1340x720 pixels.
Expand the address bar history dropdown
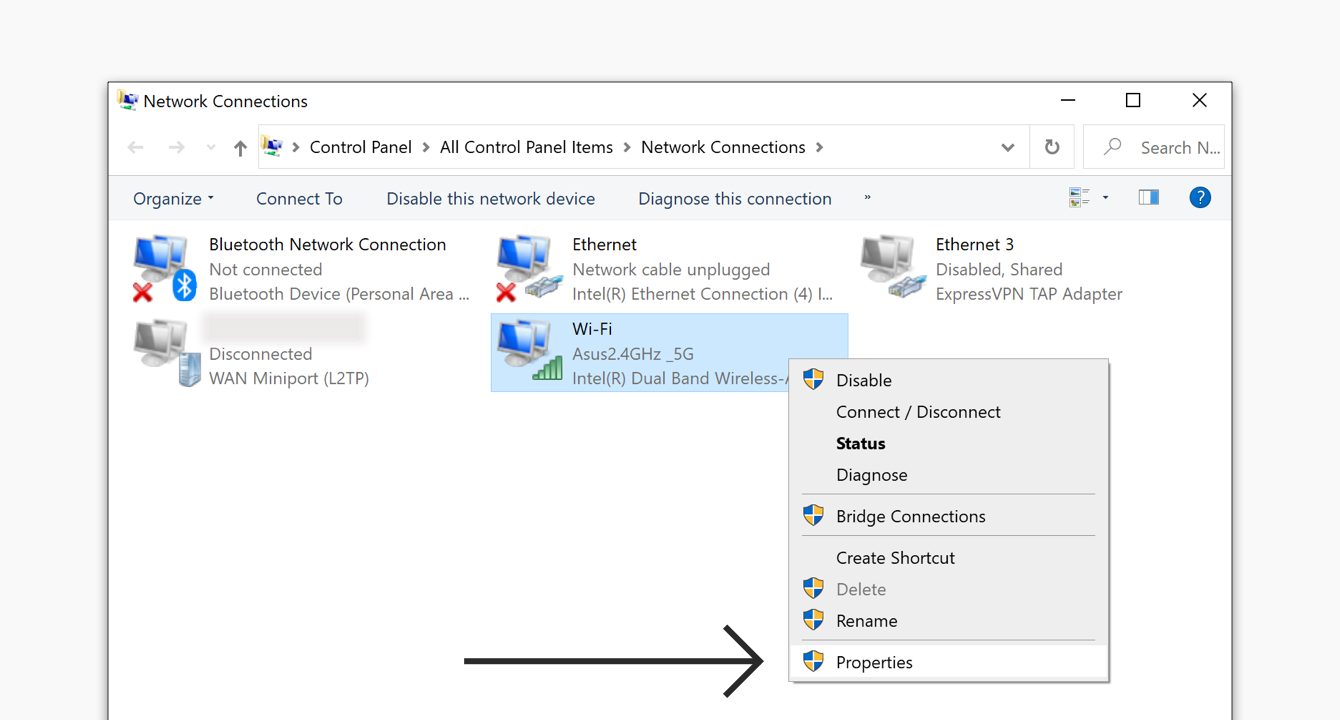tap(1008, 148)
